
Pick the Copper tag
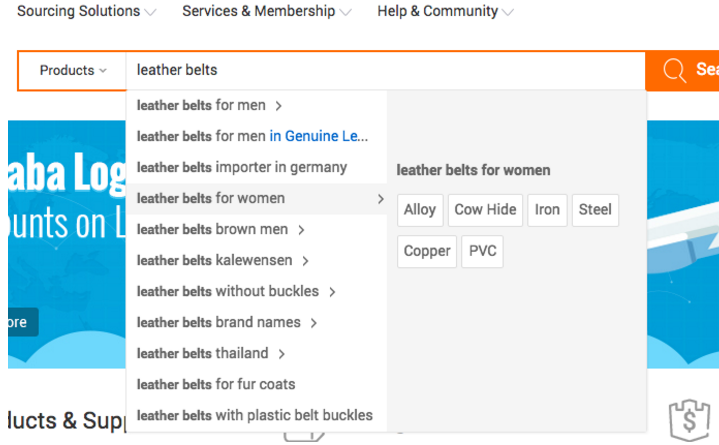pyautogui.click(x=427, y=251)
